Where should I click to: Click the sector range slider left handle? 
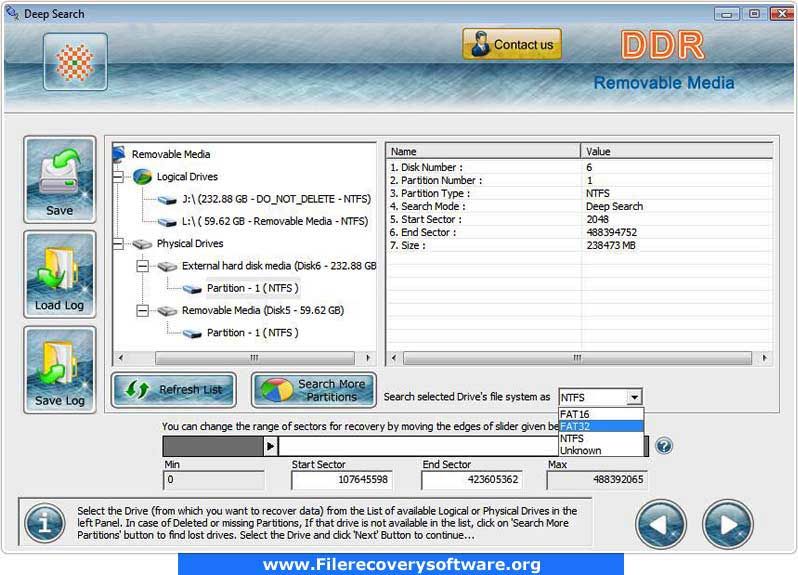coord(271,446)
